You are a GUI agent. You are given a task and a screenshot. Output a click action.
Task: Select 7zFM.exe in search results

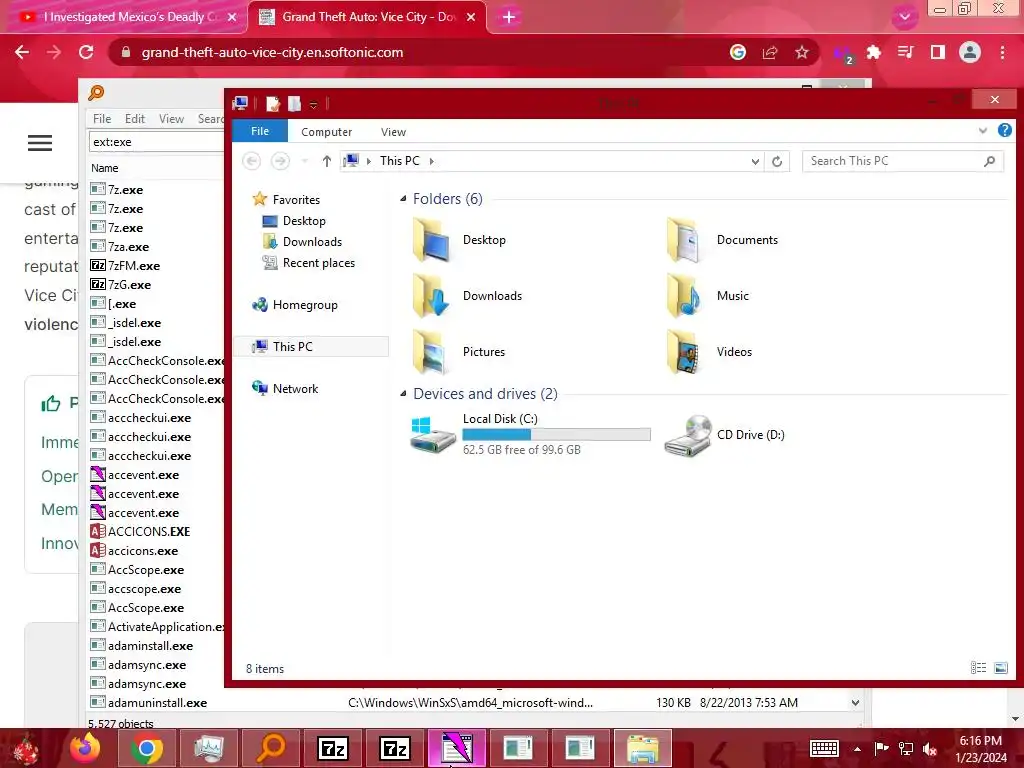point(133,266)
